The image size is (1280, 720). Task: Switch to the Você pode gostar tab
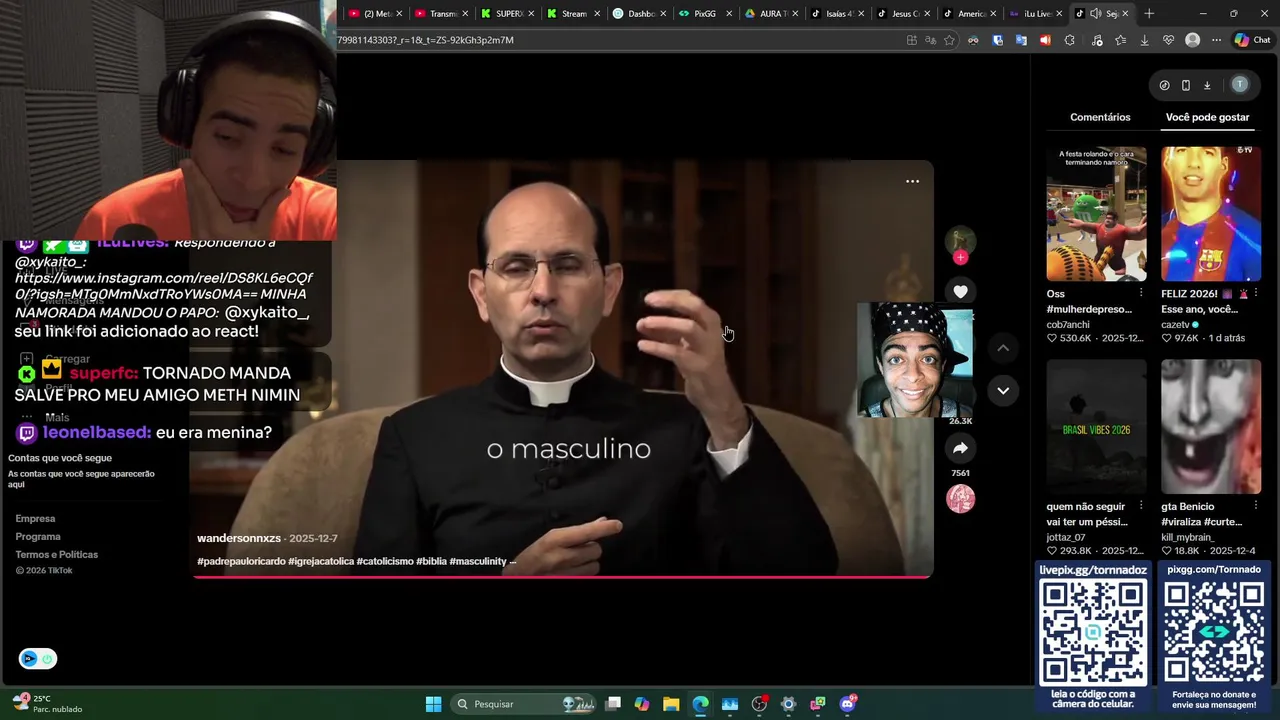[x=1207, y=117]
